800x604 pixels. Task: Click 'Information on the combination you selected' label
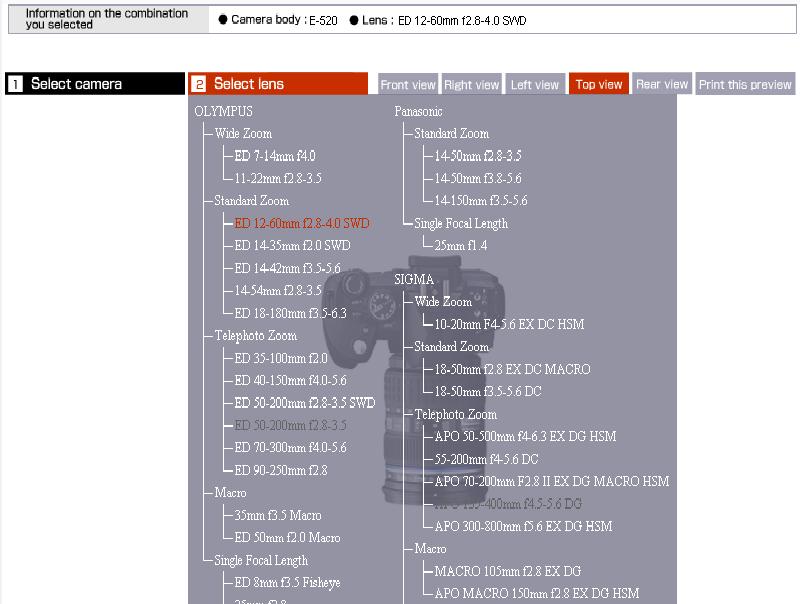pyautogui.click(x=107, y=19)
